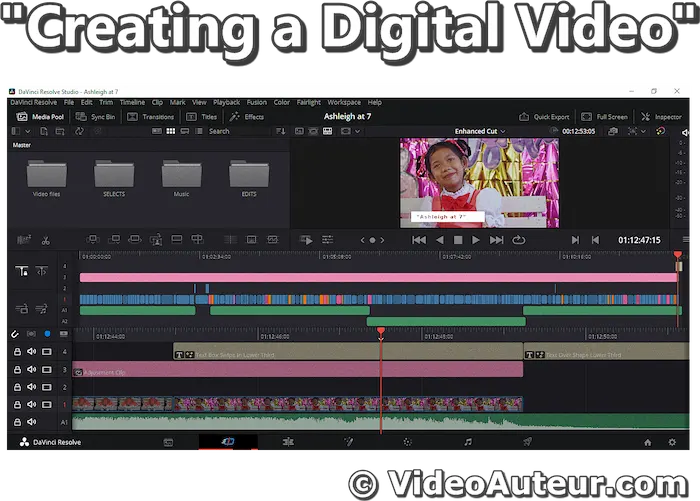Viewport: 700px width, 501px height.
Task: Click the media pool sort icon
Action: click(280, 131)
